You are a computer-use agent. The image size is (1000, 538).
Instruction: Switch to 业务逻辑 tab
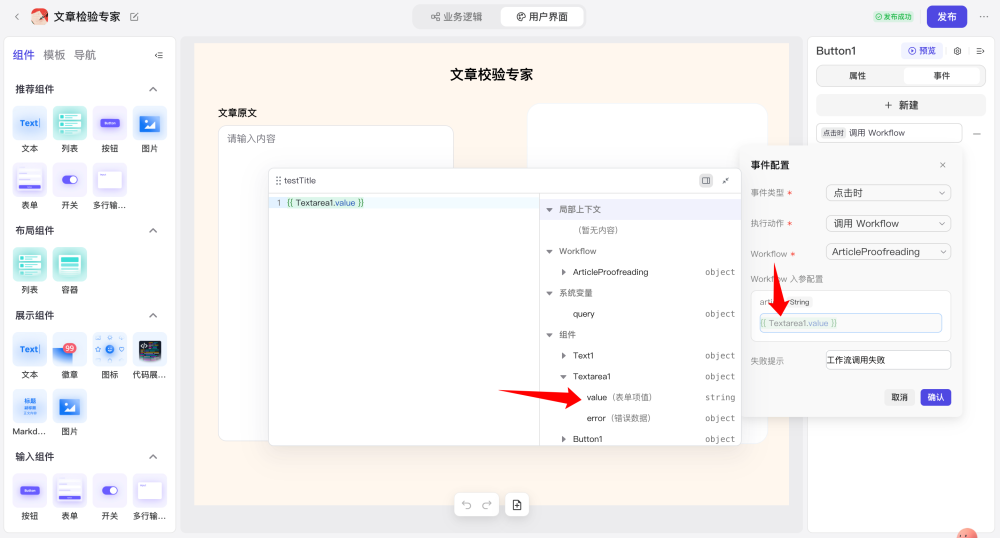click(x=457, y=17)
